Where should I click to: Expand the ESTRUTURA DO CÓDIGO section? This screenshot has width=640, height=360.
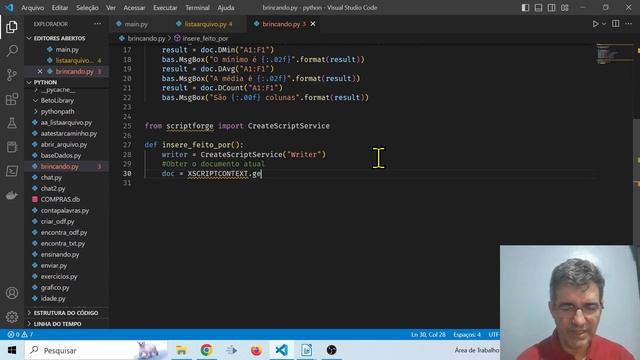point(66,313)
